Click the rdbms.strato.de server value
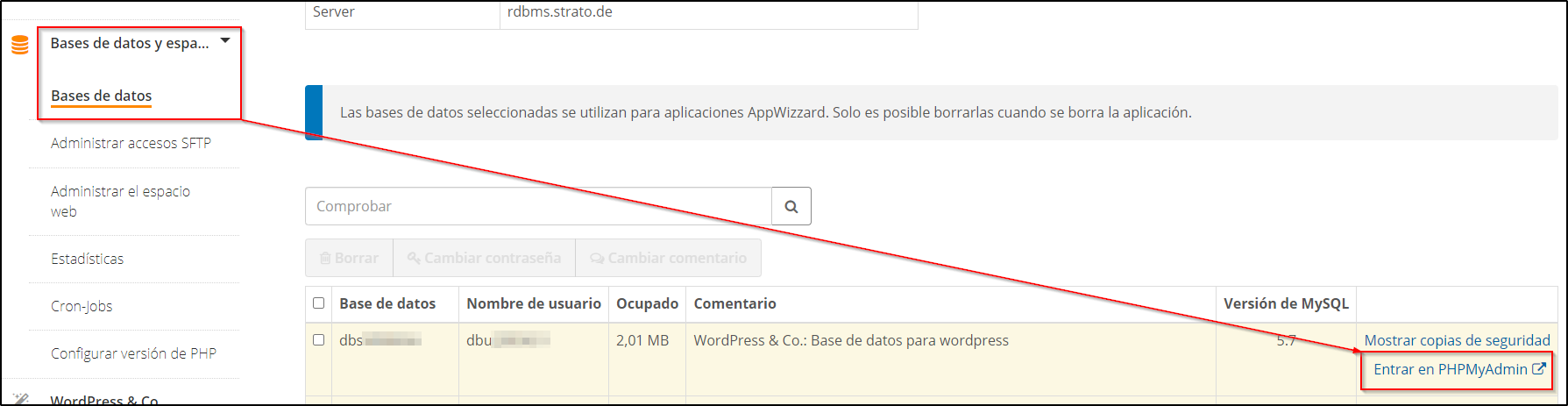Screen dimensions: 1568x406 click(x=560, y=12)
